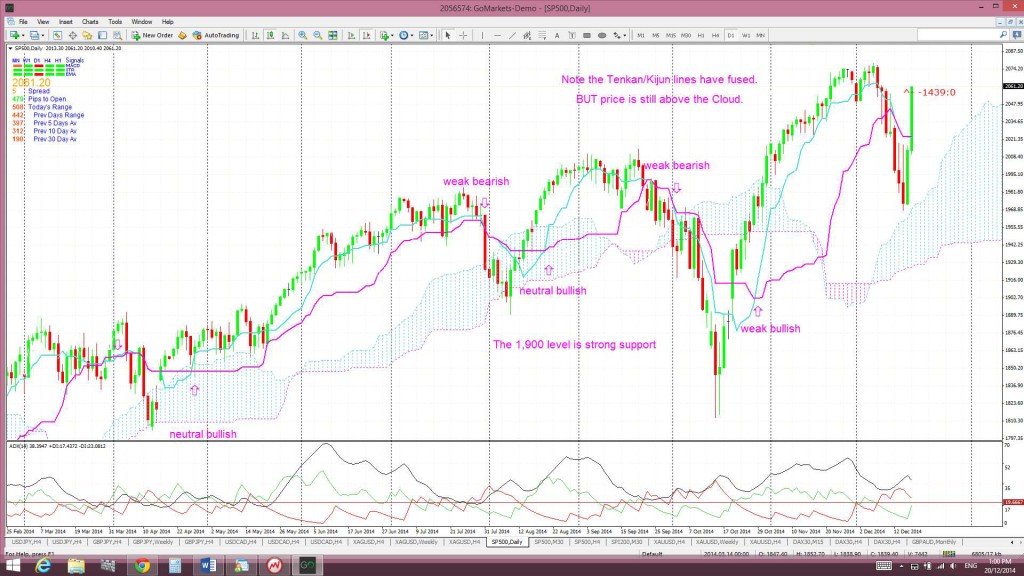Select the Text (A) tool
The height and width of the screenshot is (576, 1024).
[x=557, y=35]
